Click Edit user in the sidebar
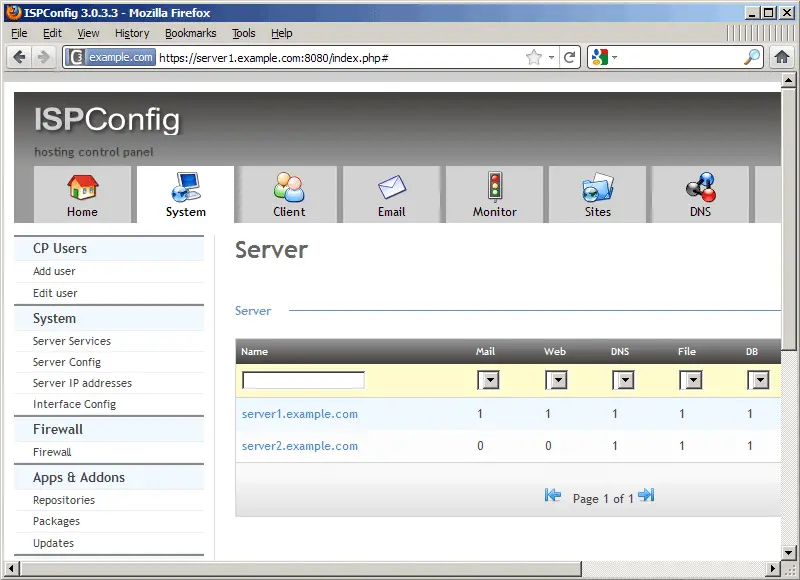 (55, 293)
